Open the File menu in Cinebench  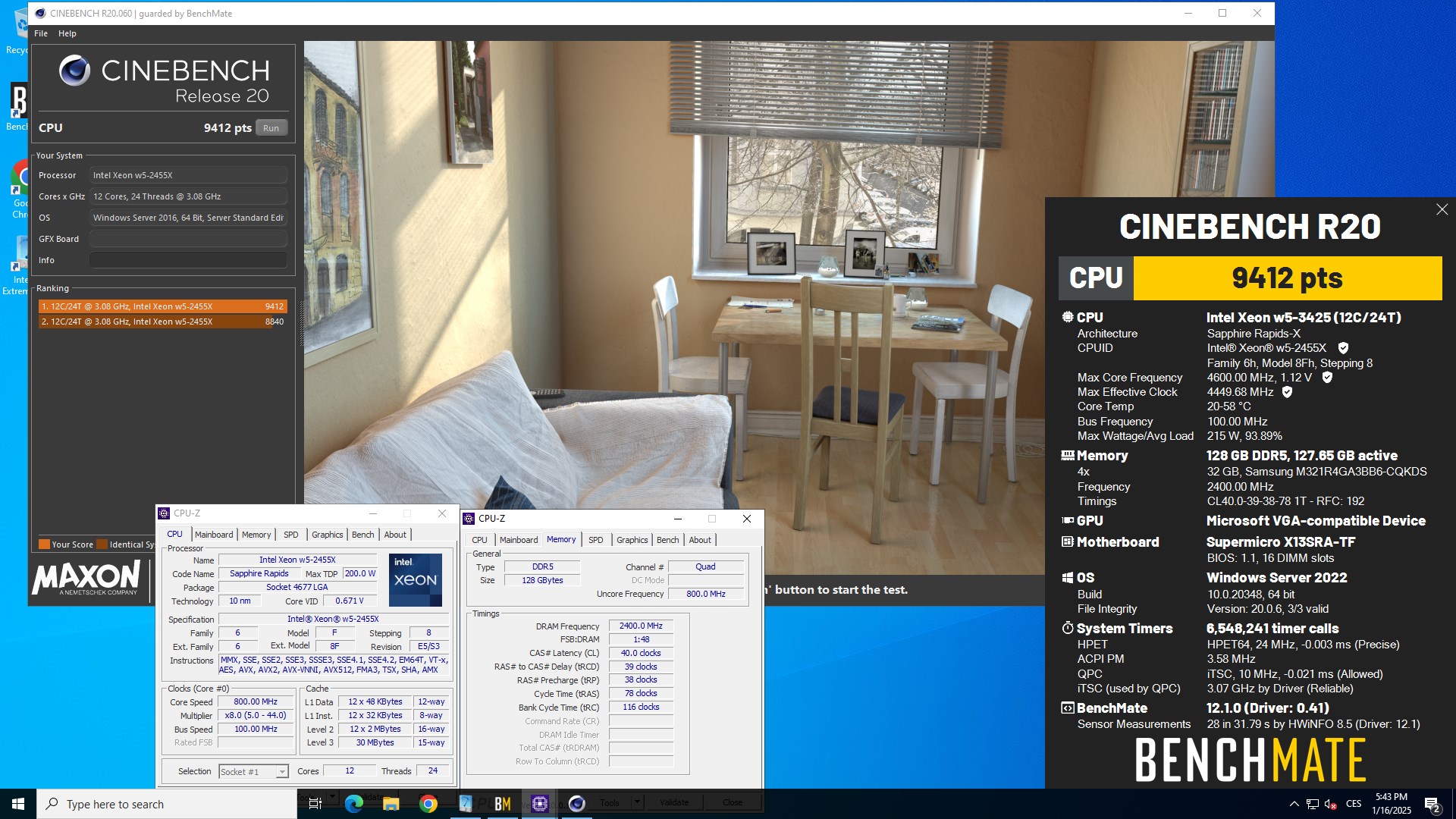click(41, 33)
